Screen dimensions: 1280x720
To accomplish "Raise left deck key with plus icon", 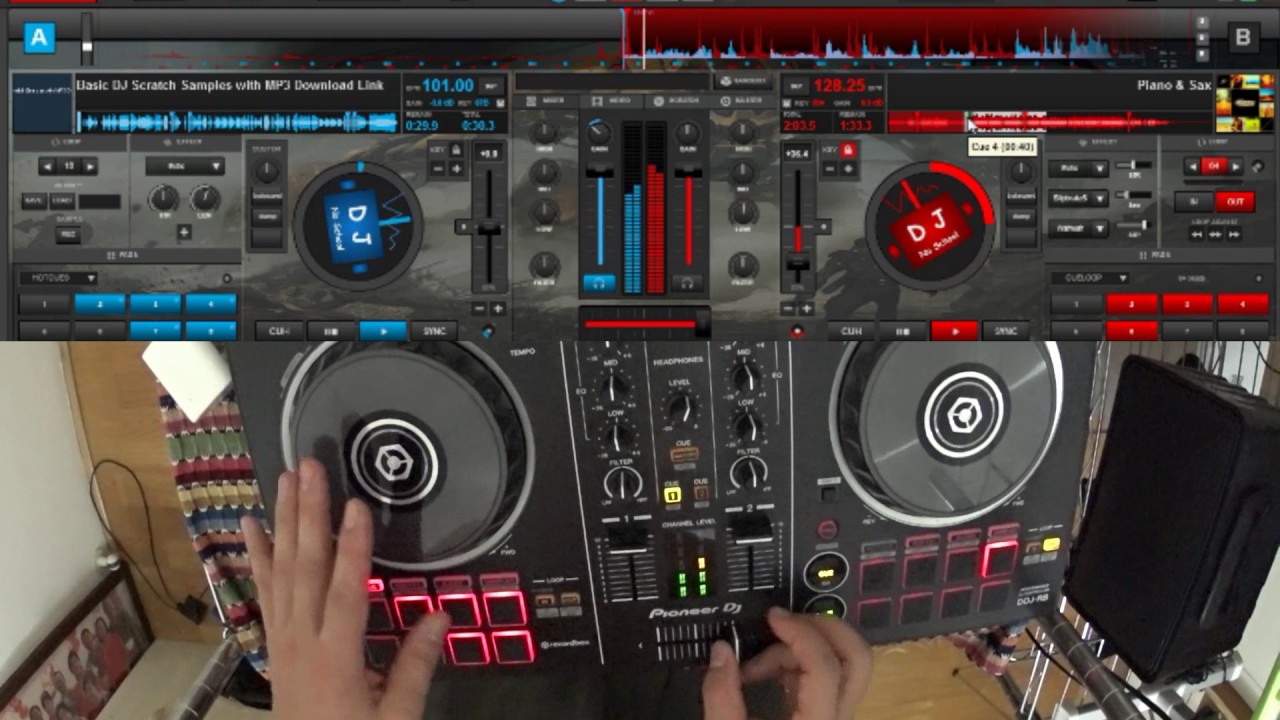I will pyautogui.click(x=456, y=168).
